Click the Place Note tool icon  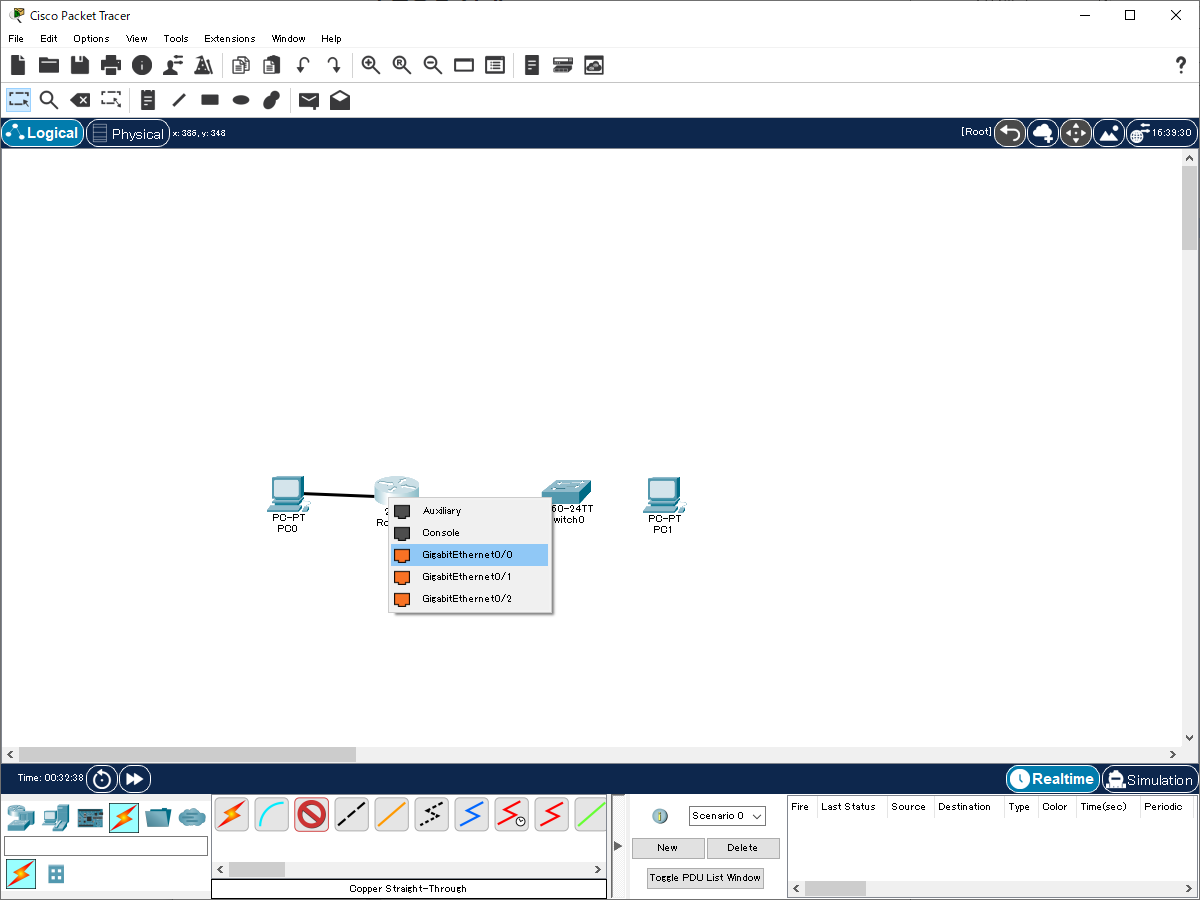pos(148,100)
